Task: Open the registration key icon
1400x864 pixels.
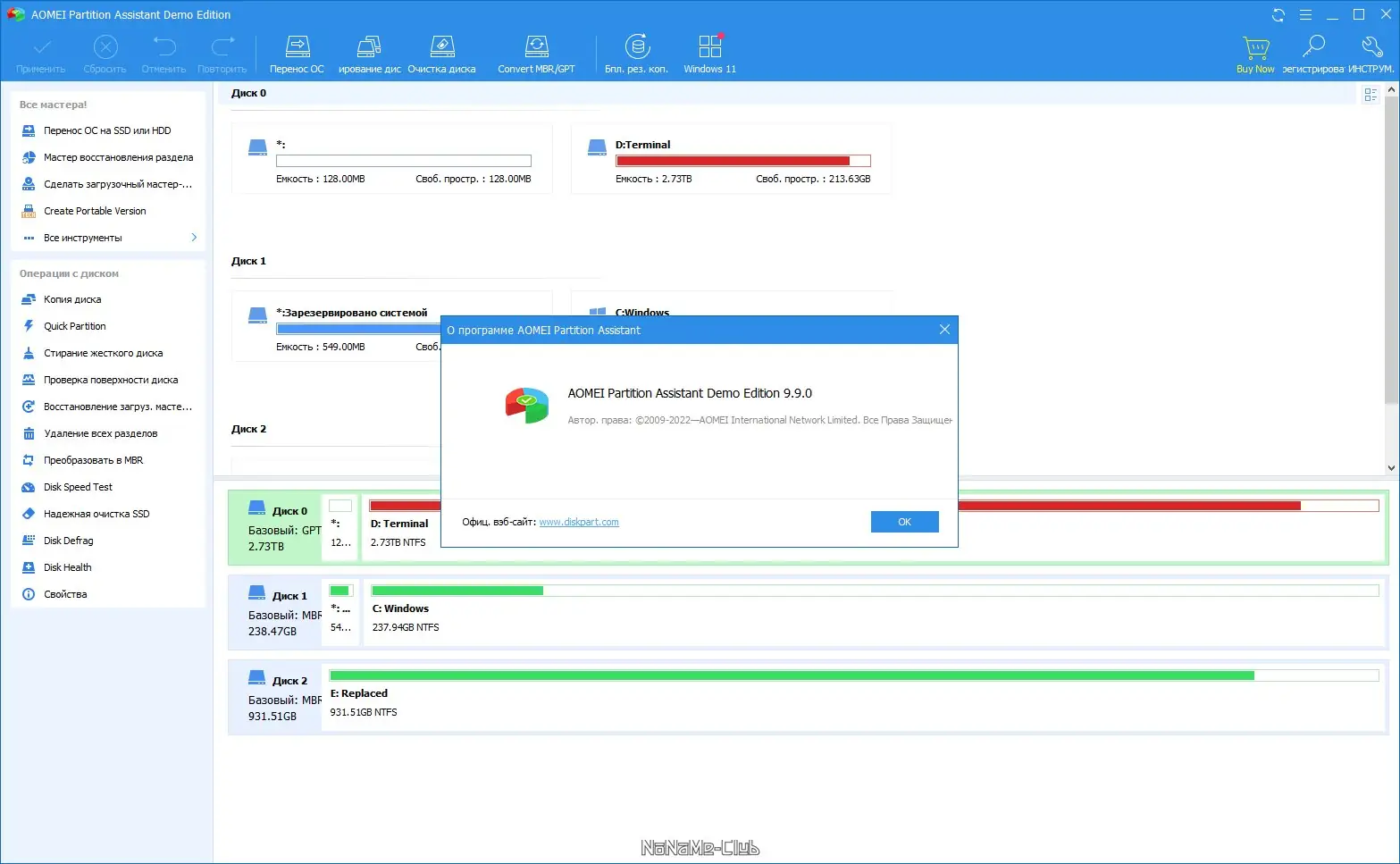Action: 1313,47
